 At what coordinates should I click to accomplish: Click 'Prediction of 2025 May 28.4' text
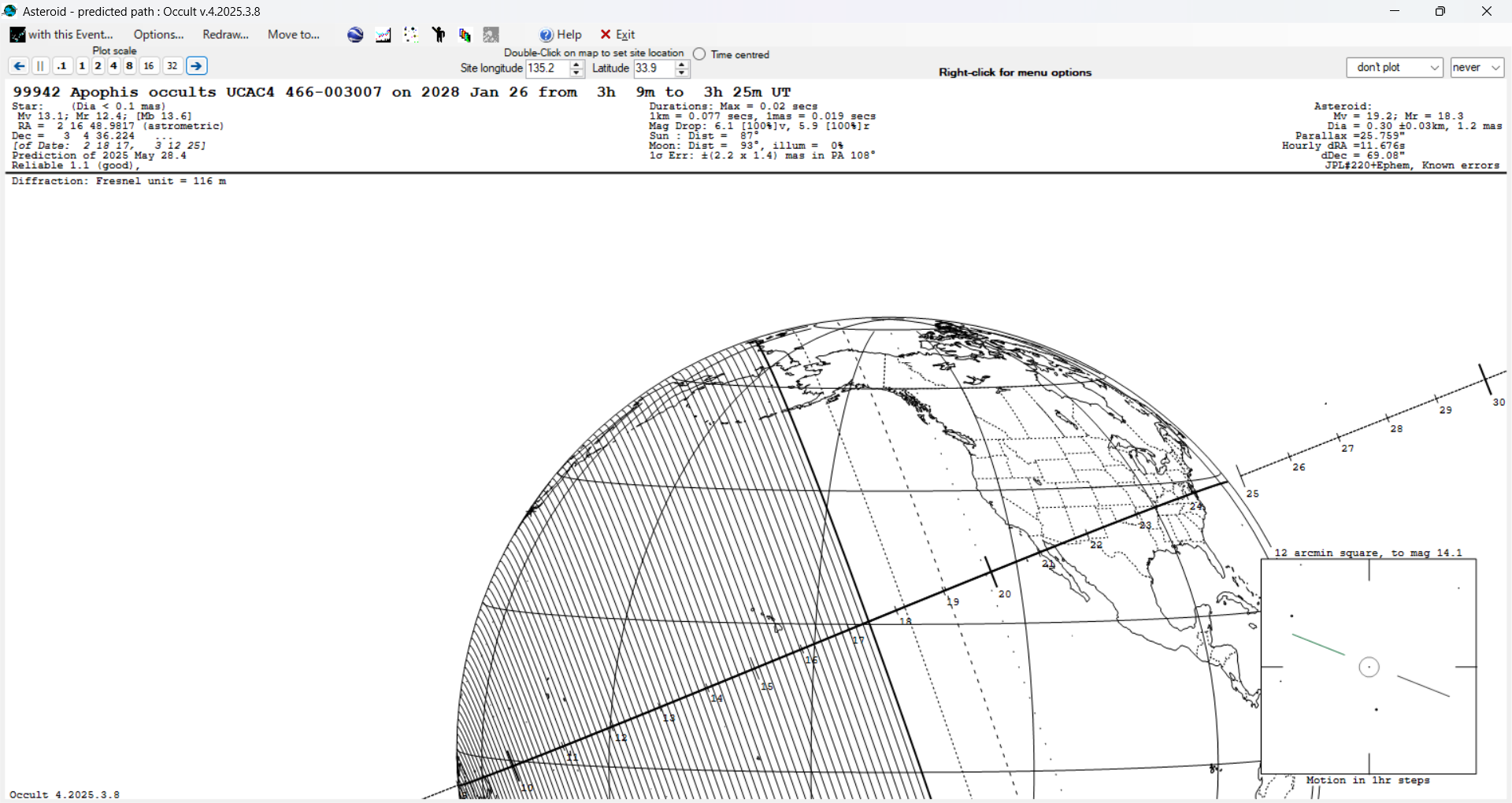99,156
